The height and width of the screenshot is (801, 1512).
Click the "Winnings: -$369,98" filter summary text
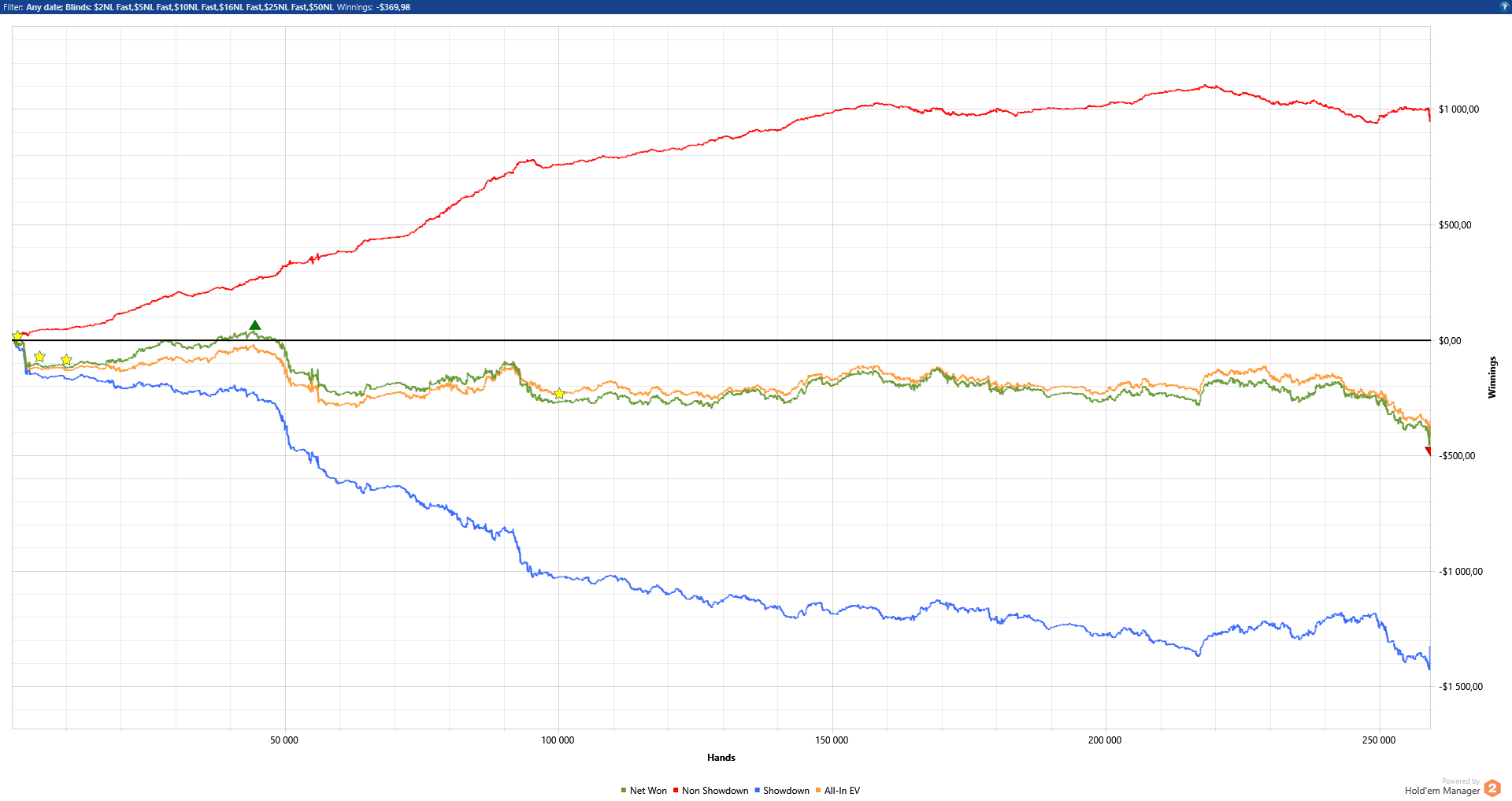tap(373, 7)
